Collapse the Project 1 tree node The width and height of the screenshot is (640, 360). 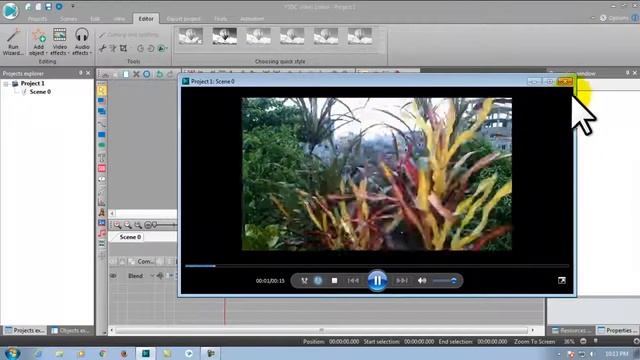pos(6,84)
